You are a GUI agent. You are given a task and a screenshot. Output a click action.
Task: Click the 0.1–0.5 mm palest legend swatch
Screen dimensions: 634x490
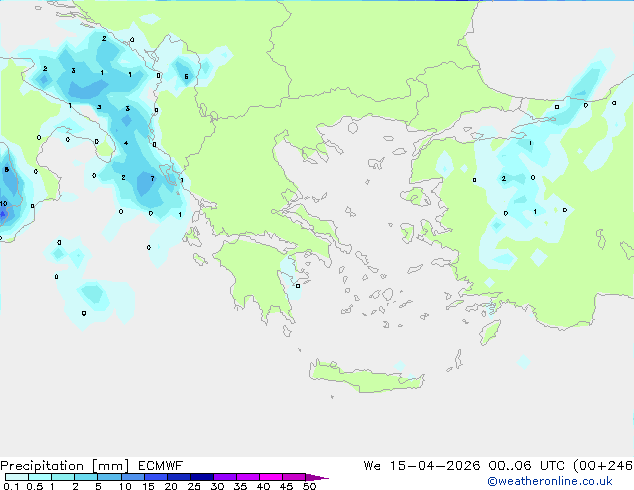(17, 477)
